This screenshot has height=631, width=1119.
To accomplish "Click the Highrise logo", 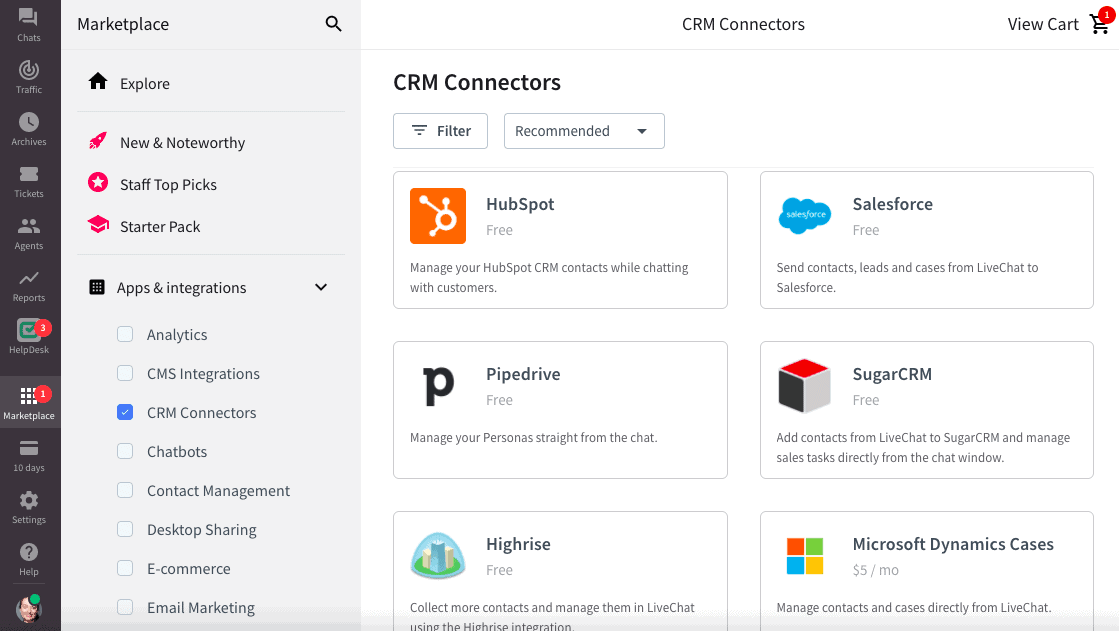I will 437,555.
